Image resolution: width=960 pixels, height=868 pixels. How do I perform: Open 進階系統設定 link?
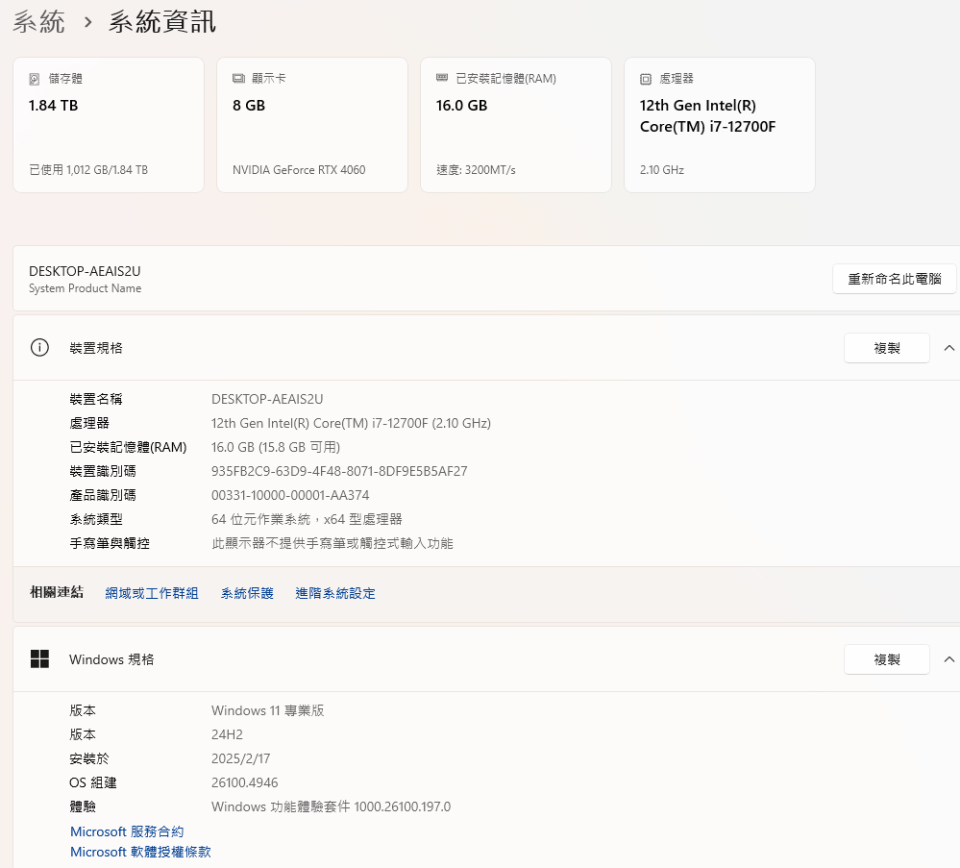click(x=336, y=593)
